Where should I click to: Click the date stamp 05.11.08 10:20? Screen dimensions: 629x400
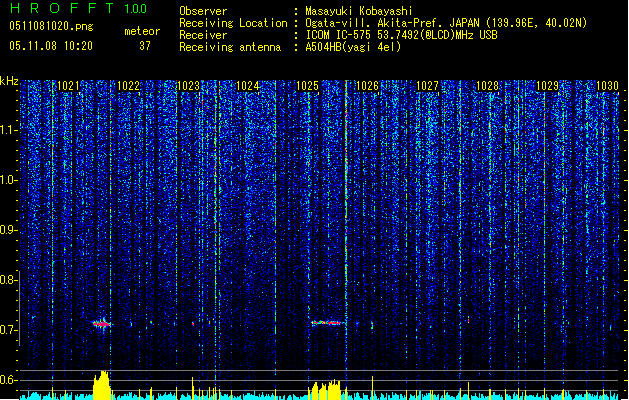coord(51,46)
